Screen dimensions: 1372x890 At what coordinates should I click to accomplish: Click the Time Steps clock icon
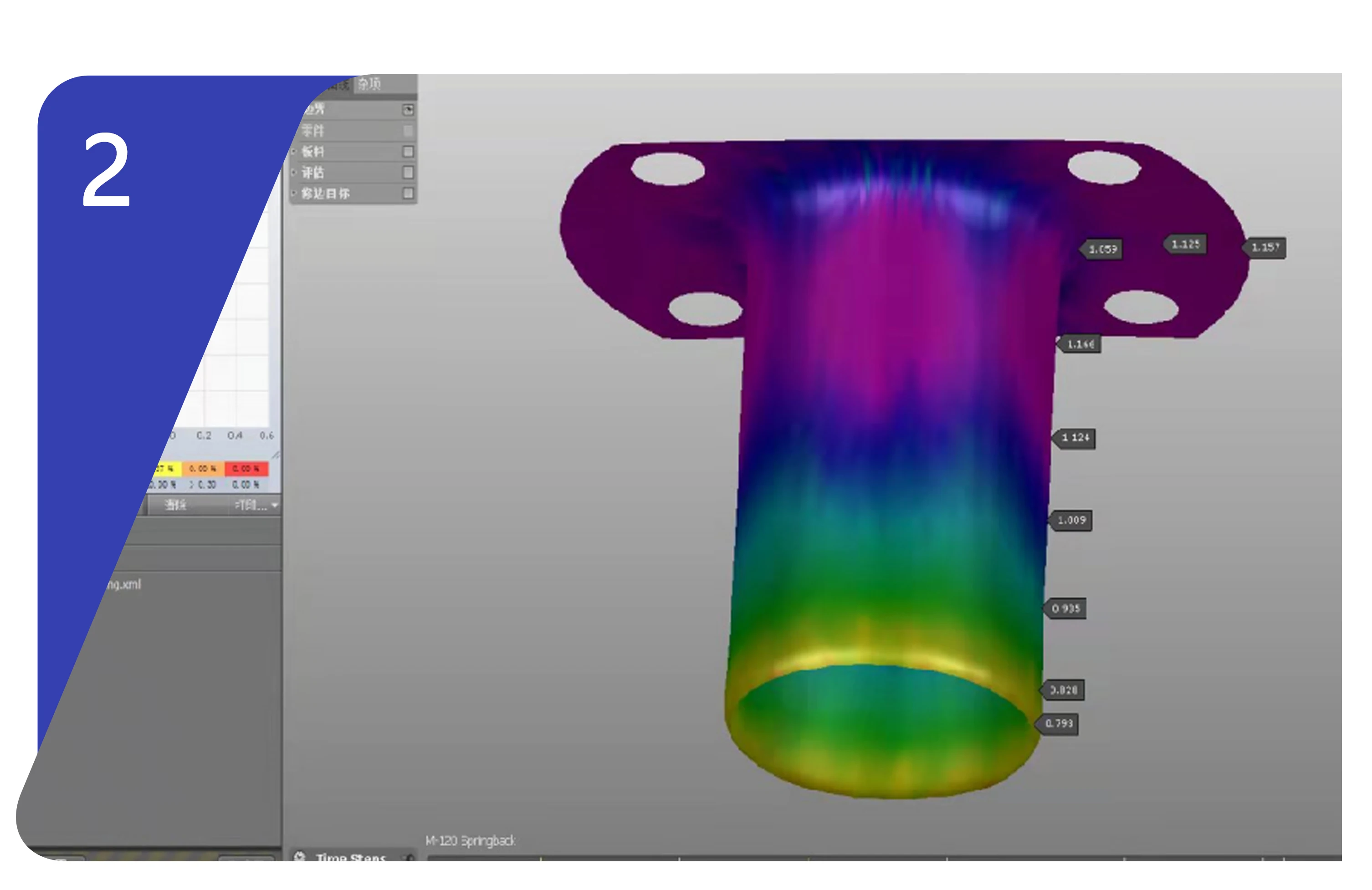(x=299, y=857)
